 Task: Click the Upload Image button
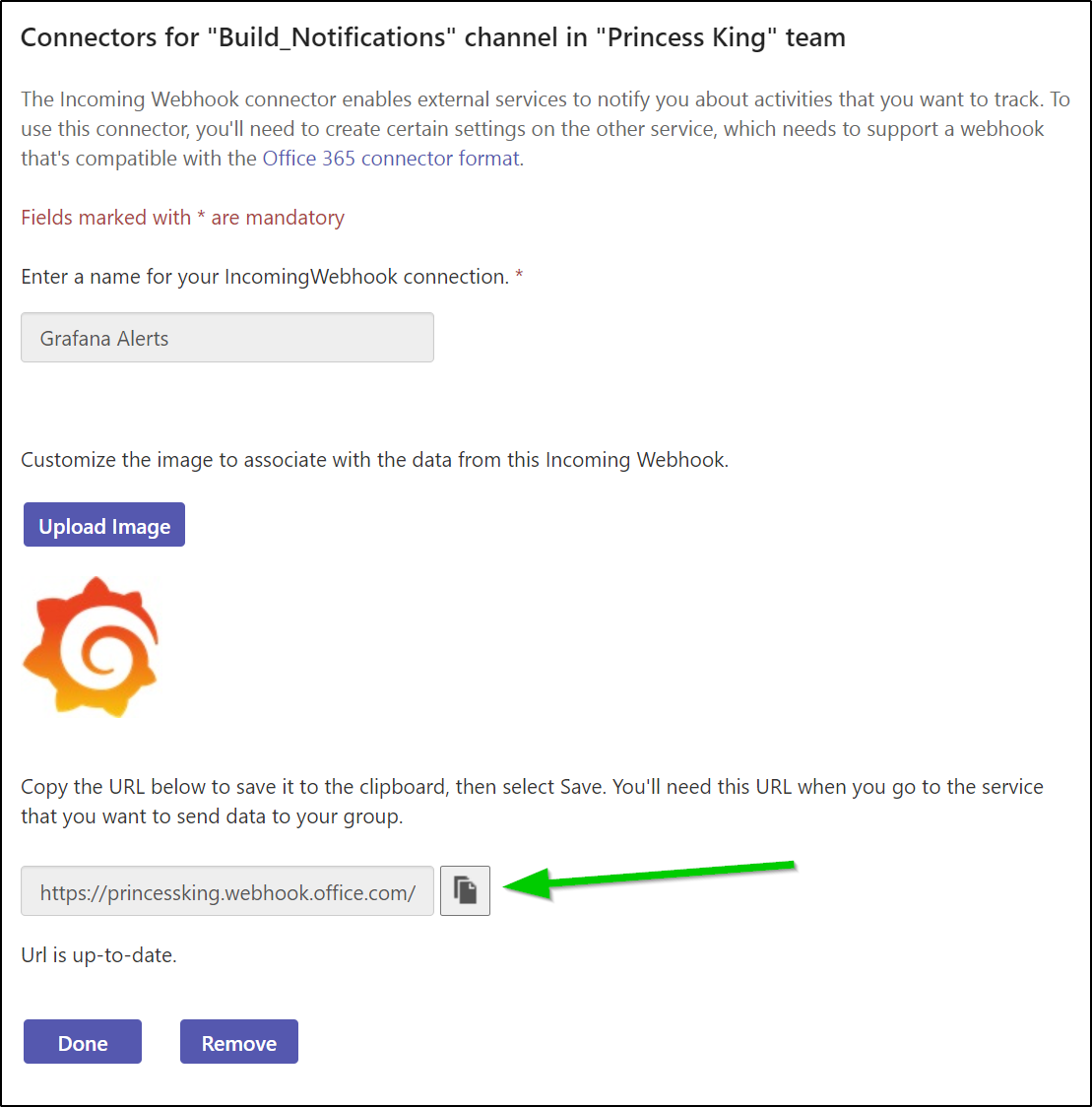tap(104, 525)
